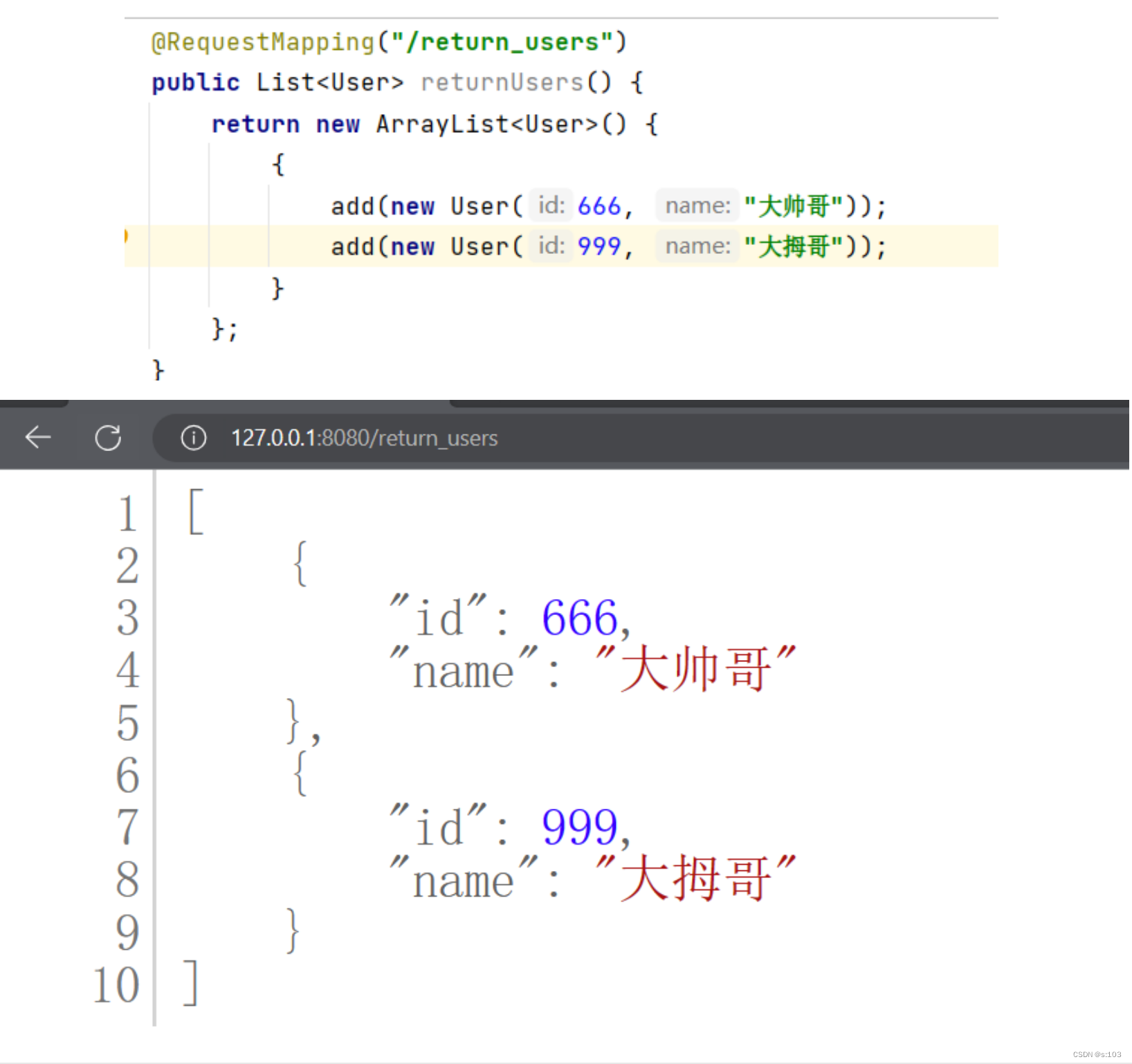Click the public keyword in code
Viewport: 1132px width, 1064px height.
click(x=196, y=82)
